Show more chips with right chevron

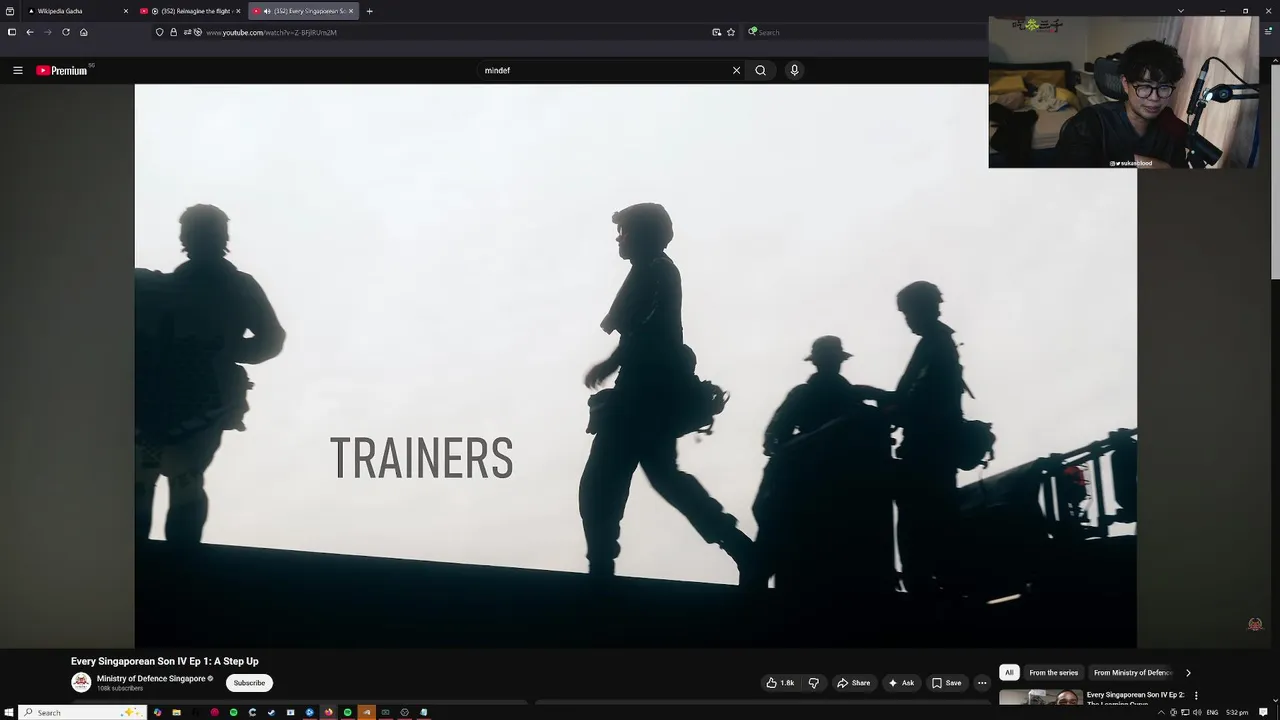click(x=1188, y=673)
